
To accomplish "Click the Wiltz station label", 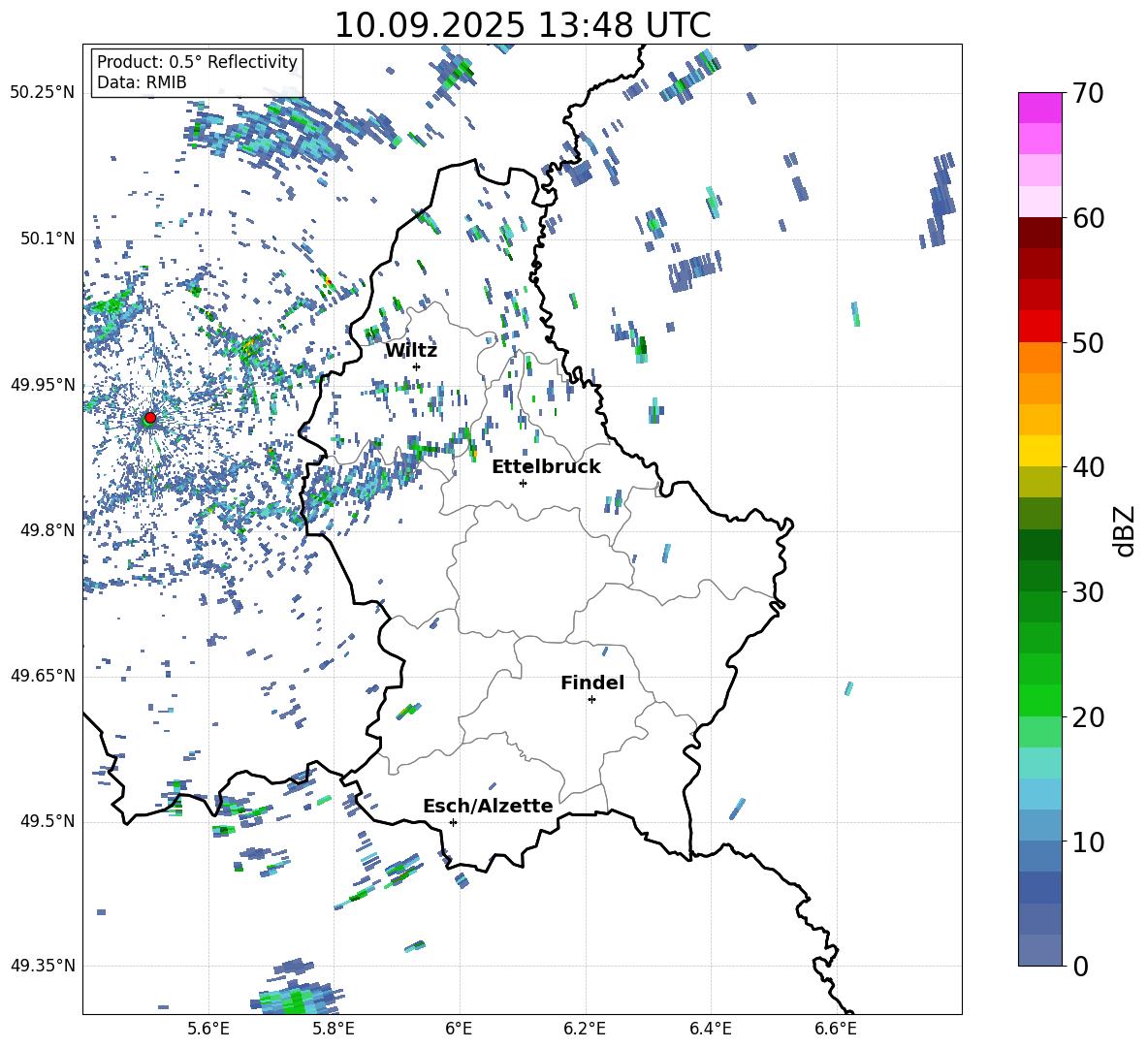I will click(411, 351).
